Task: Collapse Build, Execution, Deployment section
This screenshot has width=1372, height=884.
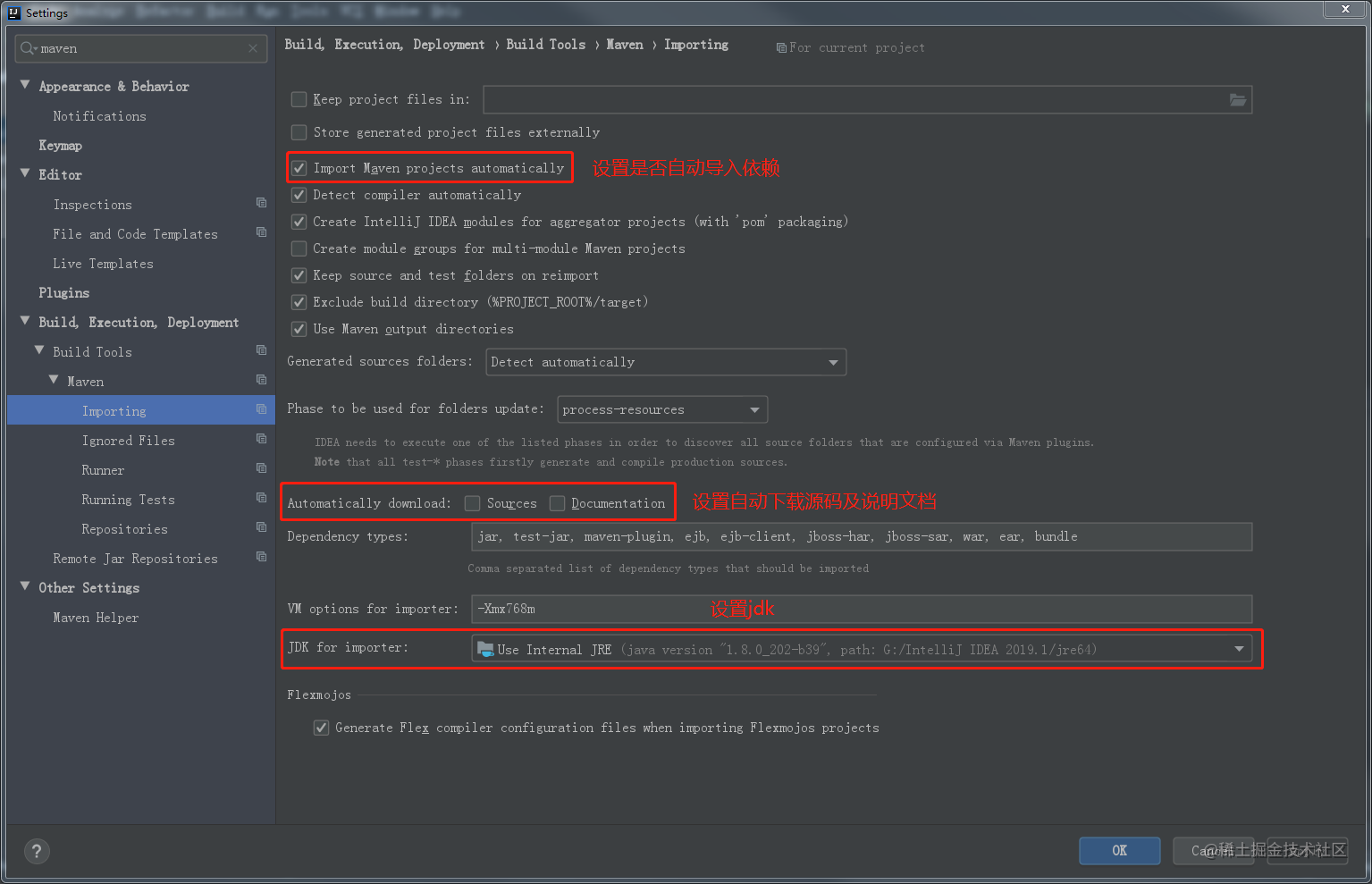Action: [x=25, y=321]
